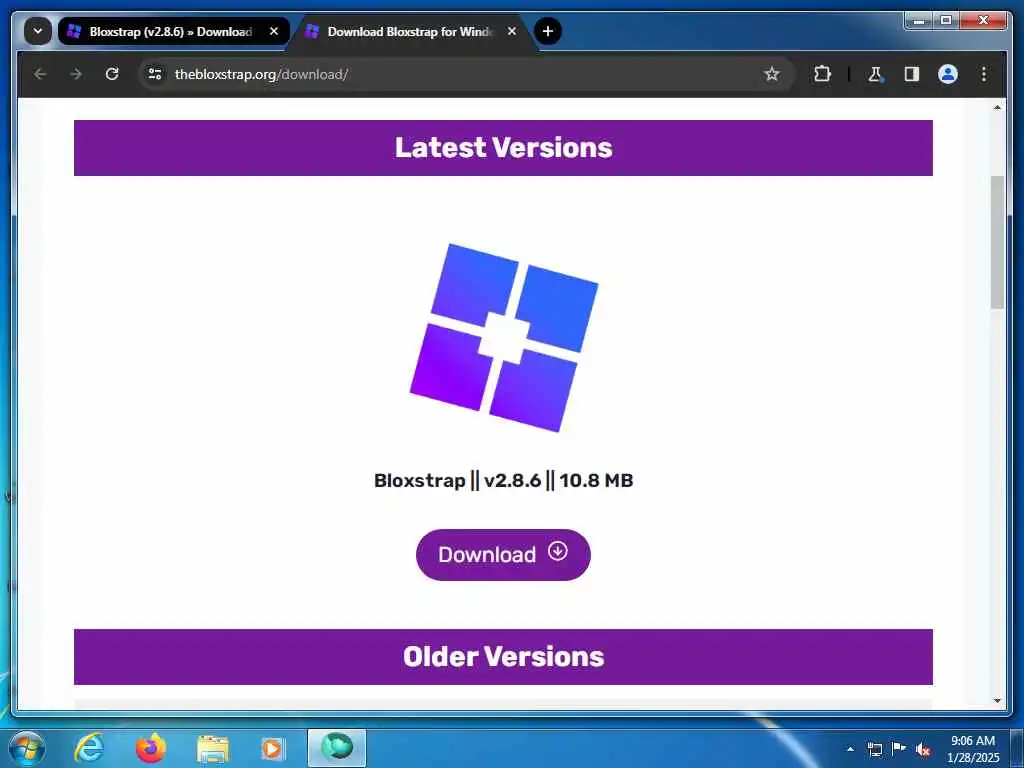
Task: Click the purple Download button
Action: click(503, 554)
